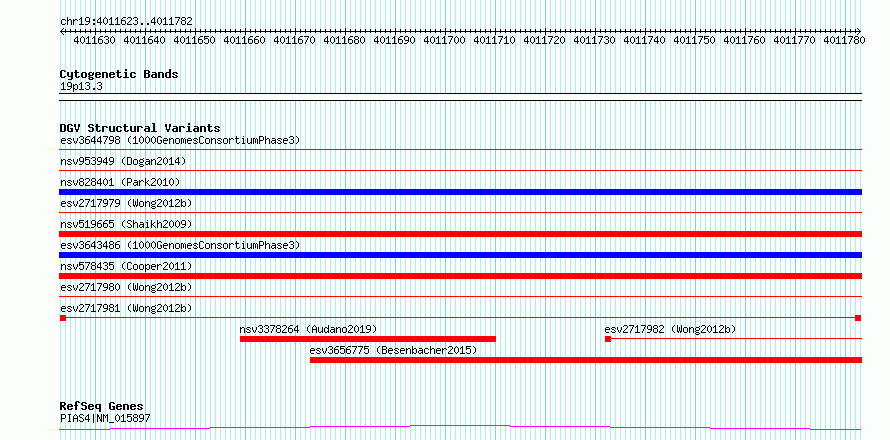
Task: Click the red bar of nsv3378264
Action: 368,339
